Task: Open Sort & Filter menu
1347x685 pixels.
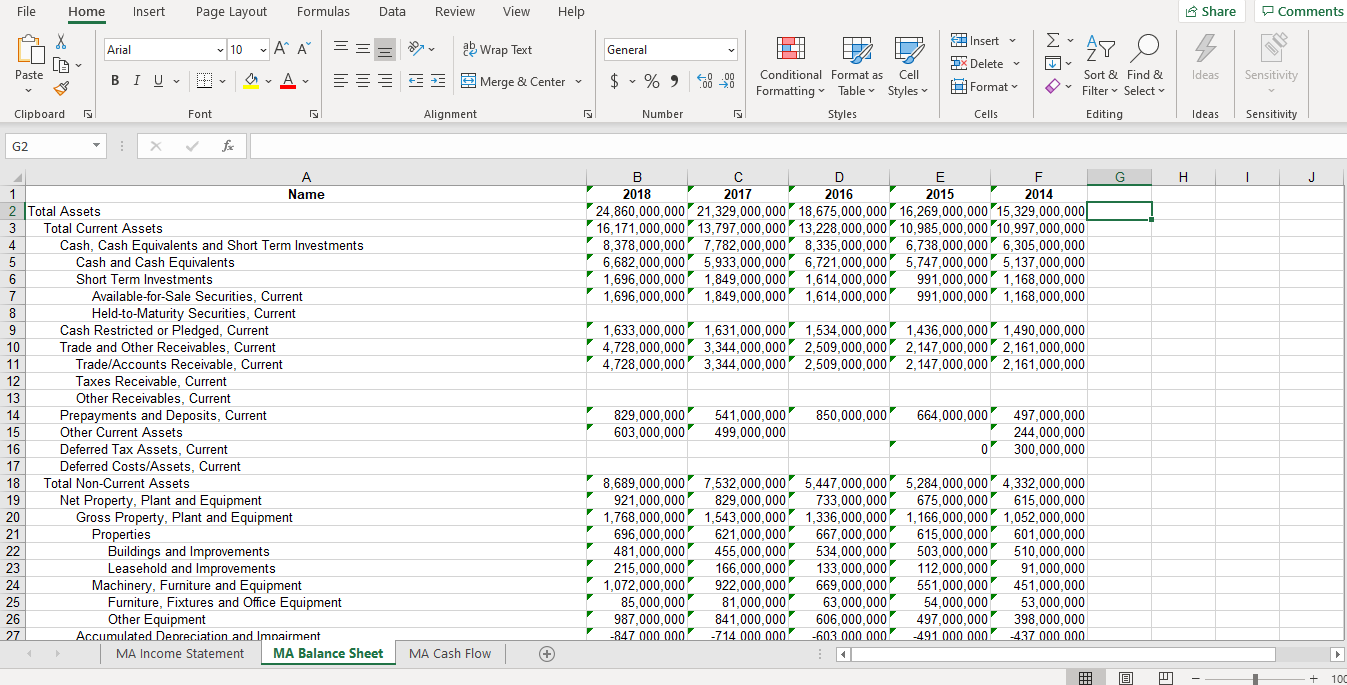Action: [x=1100, y=66]
